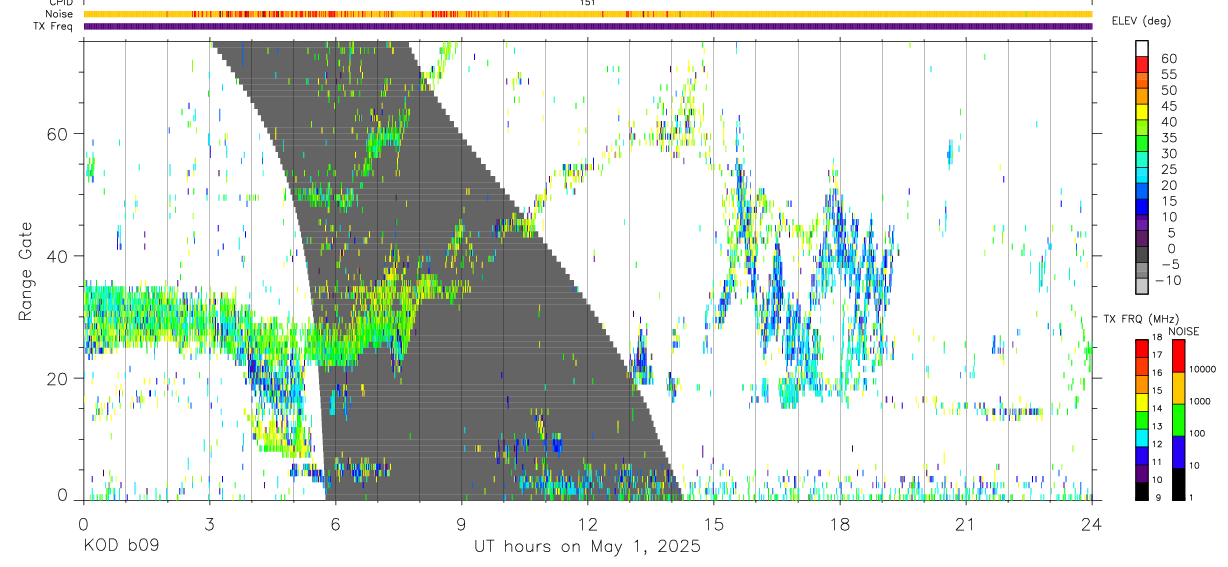Screen dimensions: 1228x567
Task: Click the light gray bottom segment of the elevation colorbar
Action: coord(1142,285)
